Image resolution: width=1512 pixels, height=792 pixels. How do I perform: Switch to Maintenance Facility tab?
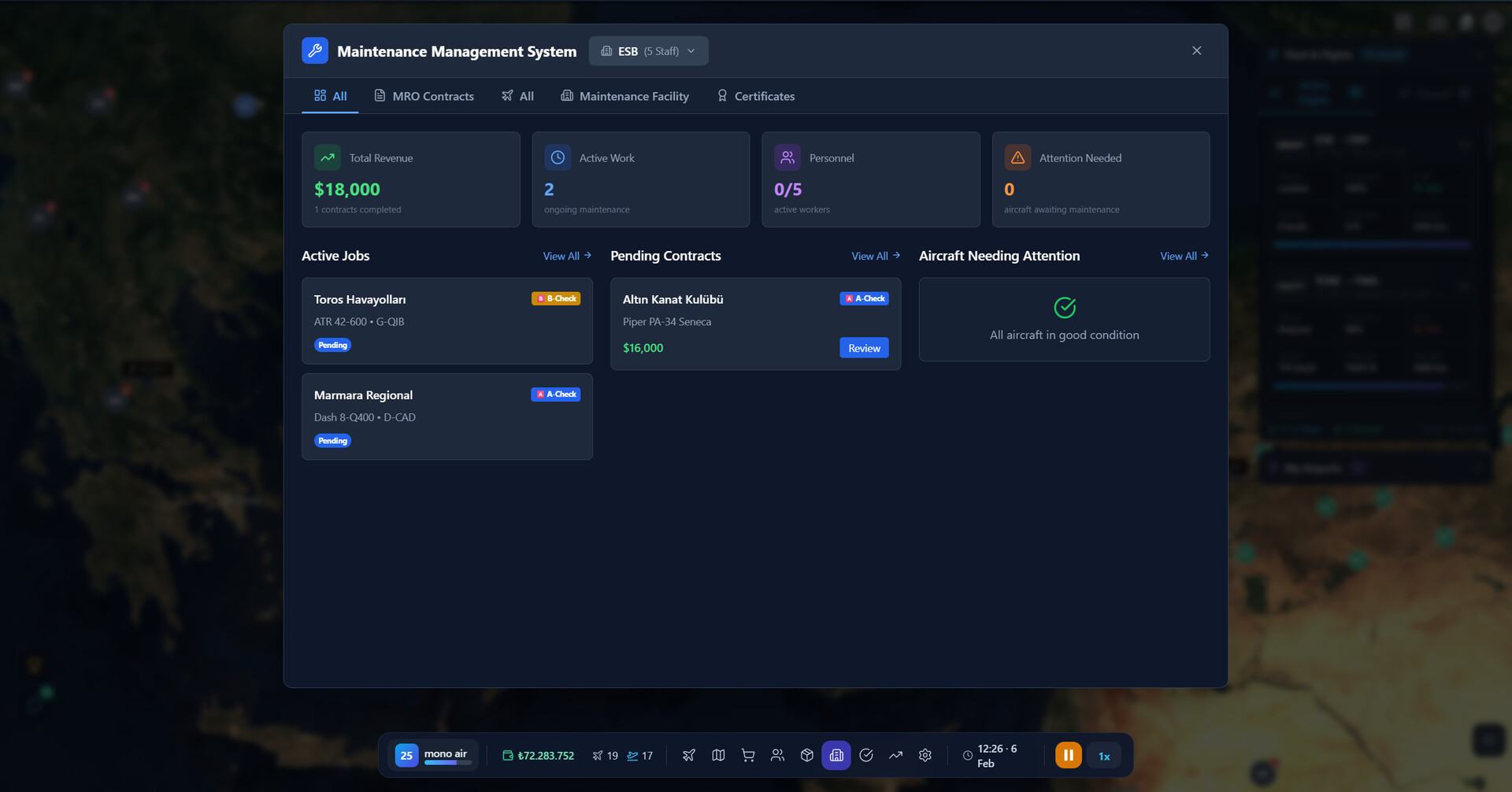[624, 96]
